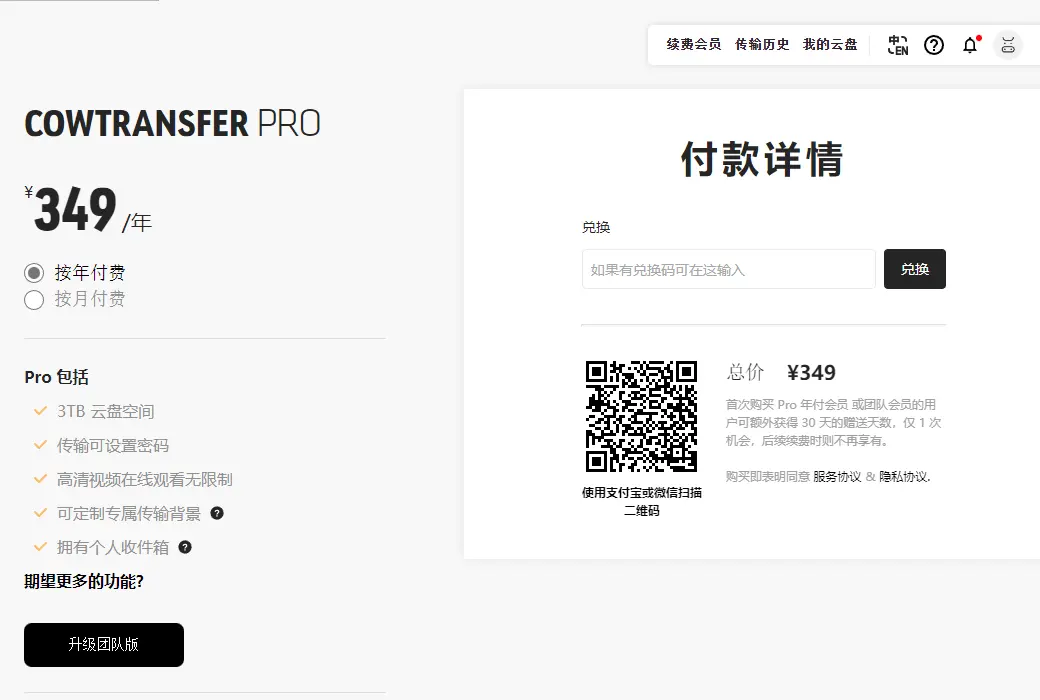Click the payment QR code
The height and width of the screenshot is (700, 1040).
(641, 417)
